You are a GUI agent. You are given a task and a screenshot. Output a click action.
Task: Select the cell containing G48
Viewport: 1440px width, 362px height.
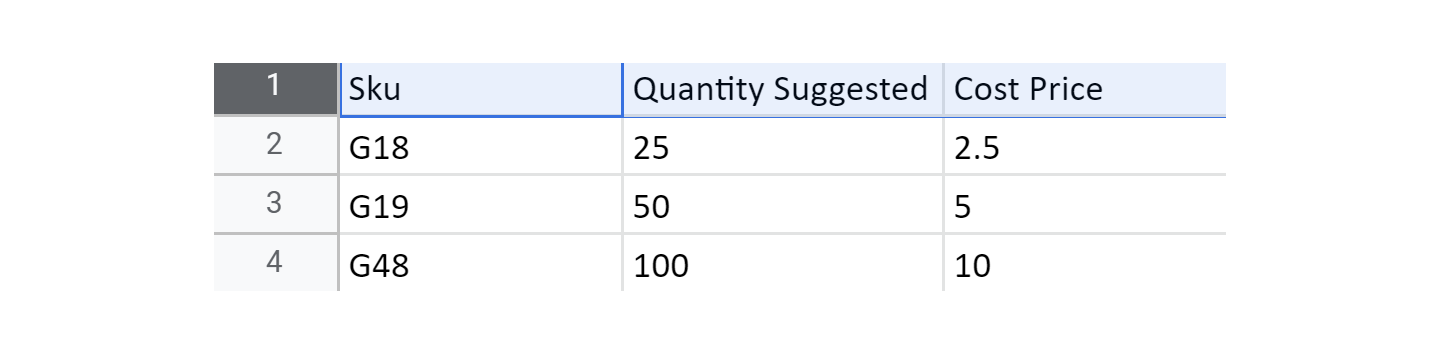click(x=481, y=264)
